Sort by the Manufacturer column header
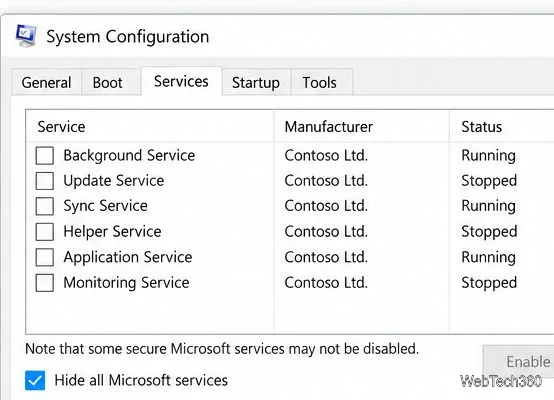The width and height of the screenshot is (554, 400). click(x=362, y=127)
